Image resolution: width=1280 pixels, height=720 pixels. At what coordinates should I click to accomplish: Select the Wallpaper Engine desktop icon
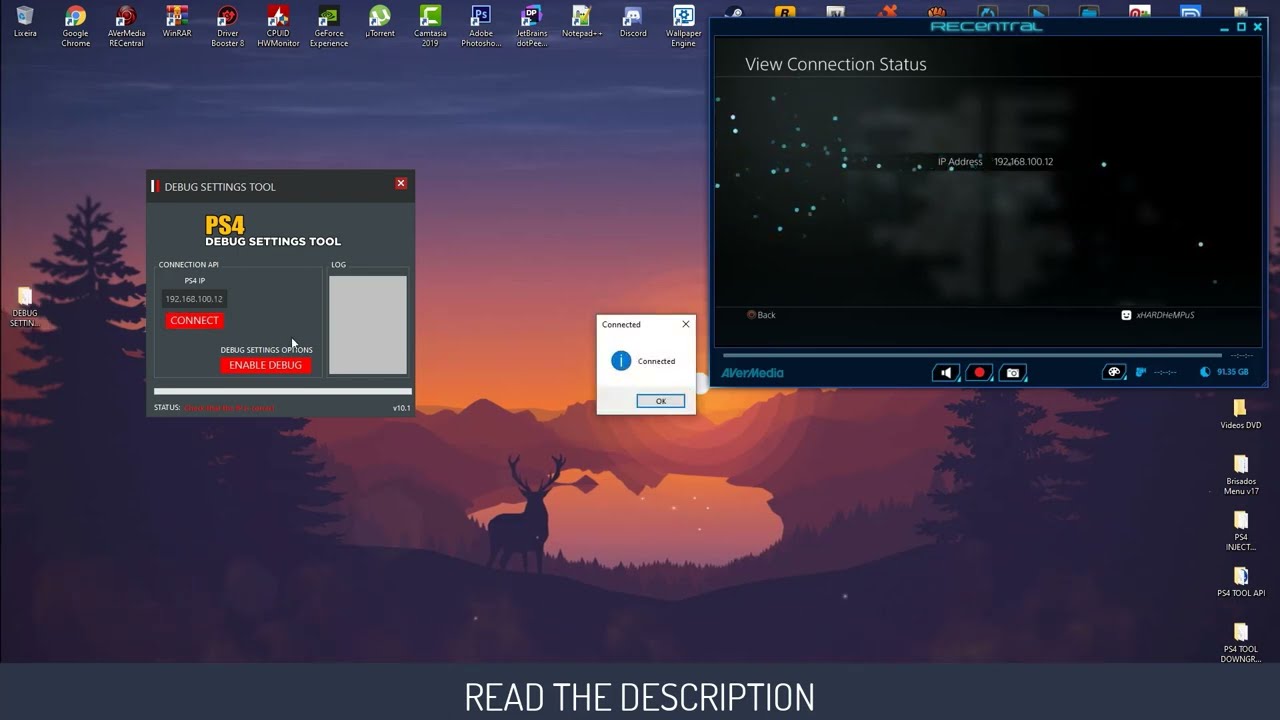coord(684,26)
